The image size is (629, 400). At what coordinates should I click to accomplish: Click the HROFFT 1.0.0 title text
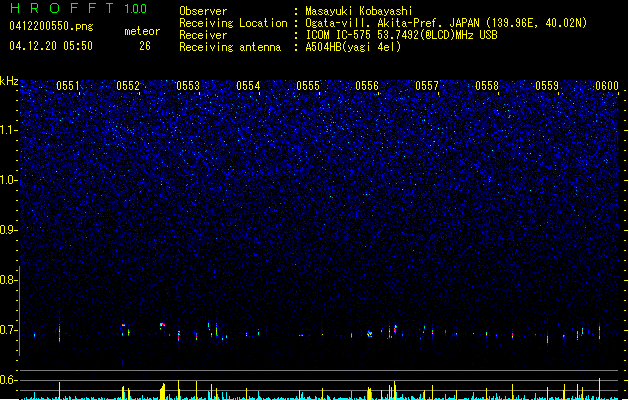(79, 8)
